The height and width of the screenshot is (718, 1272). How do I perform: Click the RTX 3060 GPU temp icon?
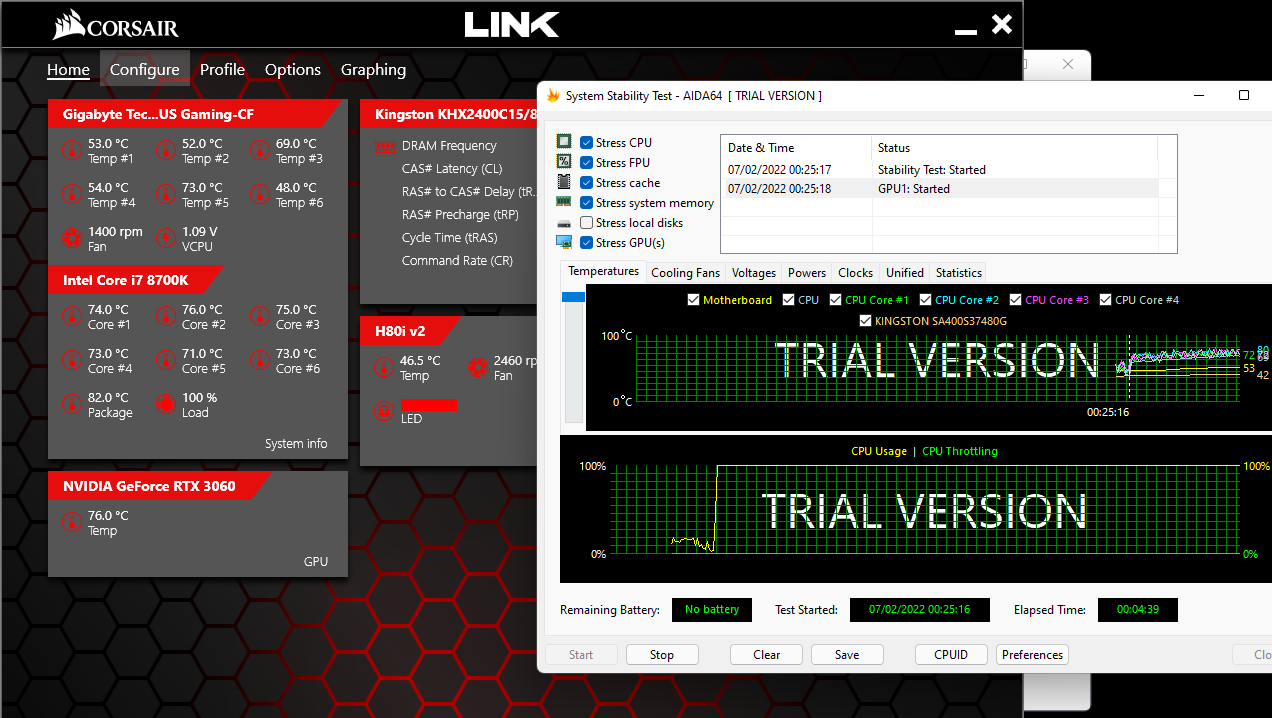[72, 522]
